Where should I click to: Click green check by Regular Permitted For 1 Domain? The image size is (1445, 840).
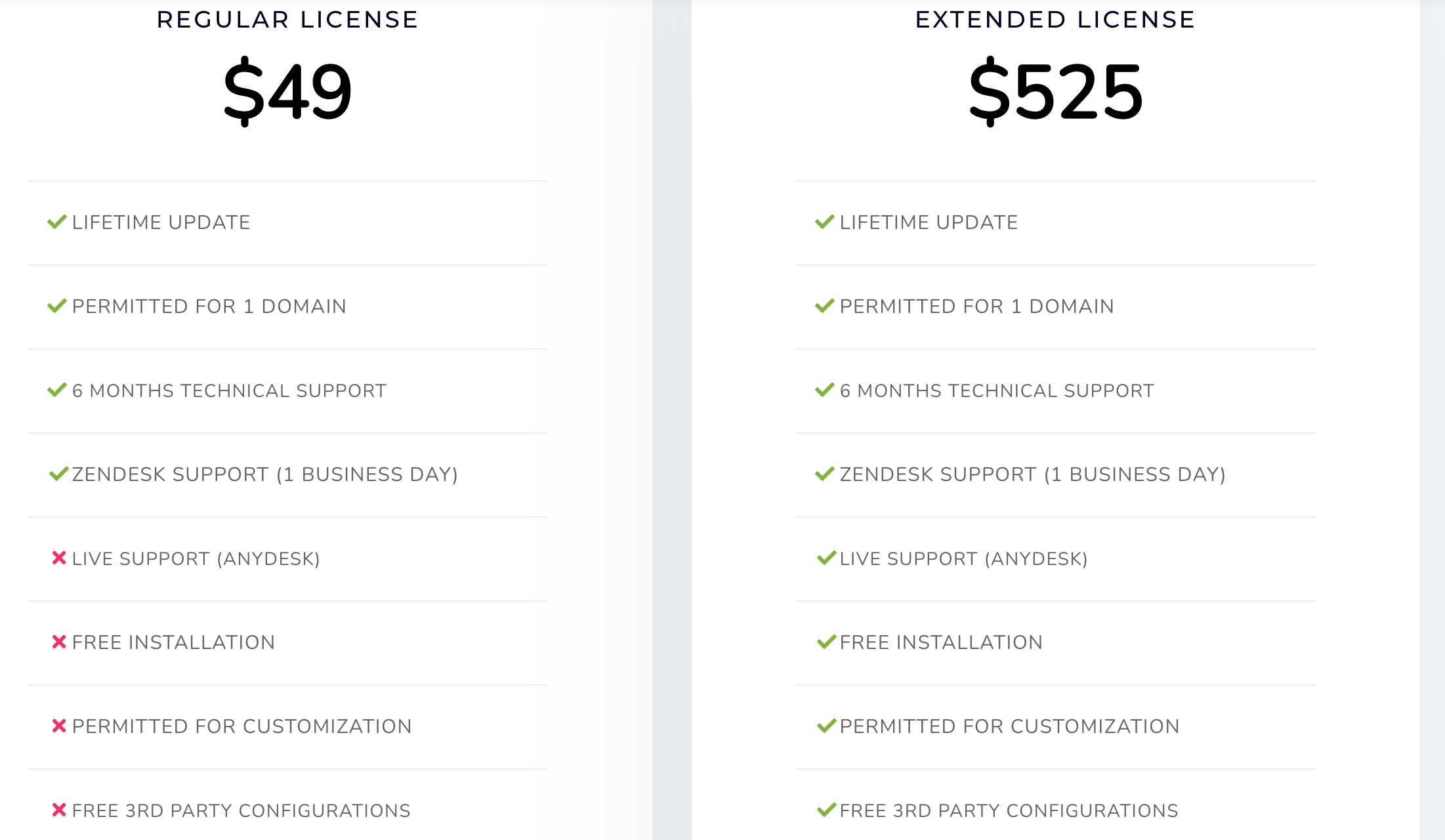57,306
